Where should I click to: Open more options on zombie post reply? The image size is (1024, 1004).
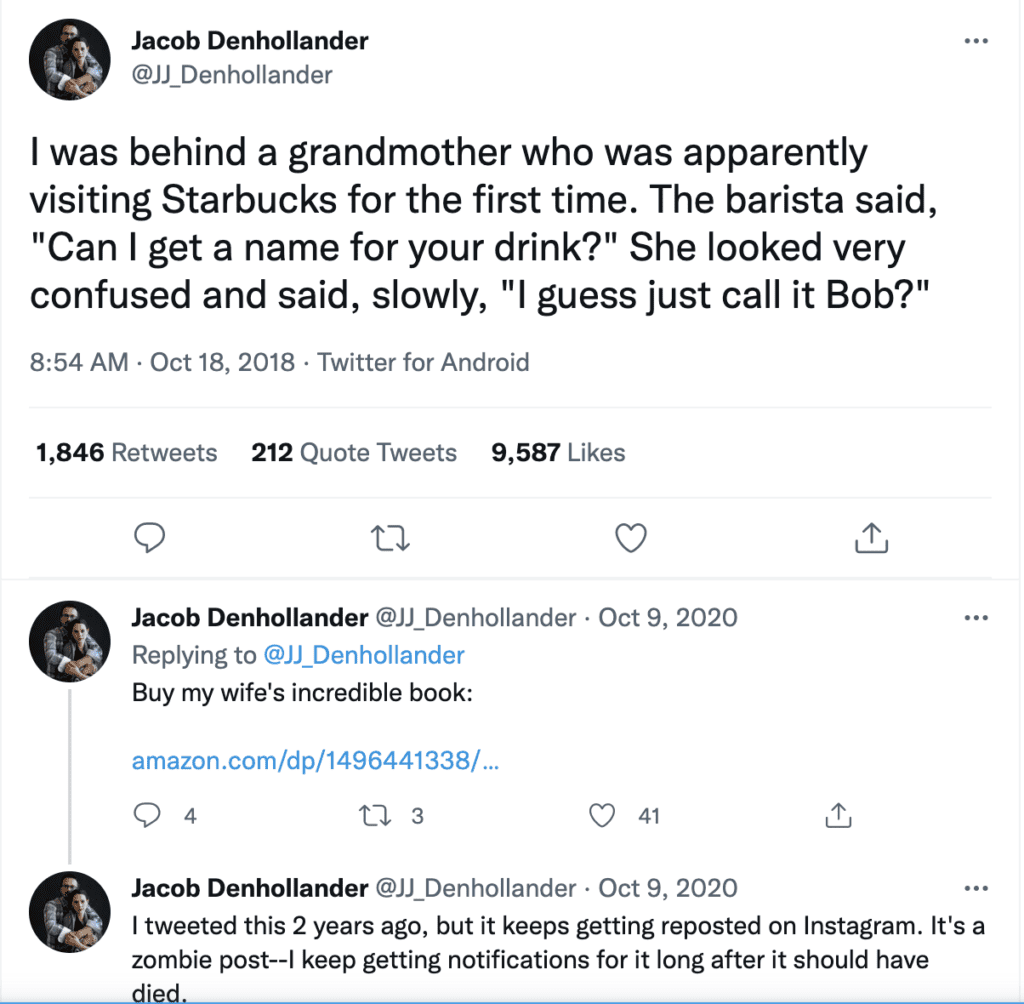pyautogui.click(x=975, y=888)
